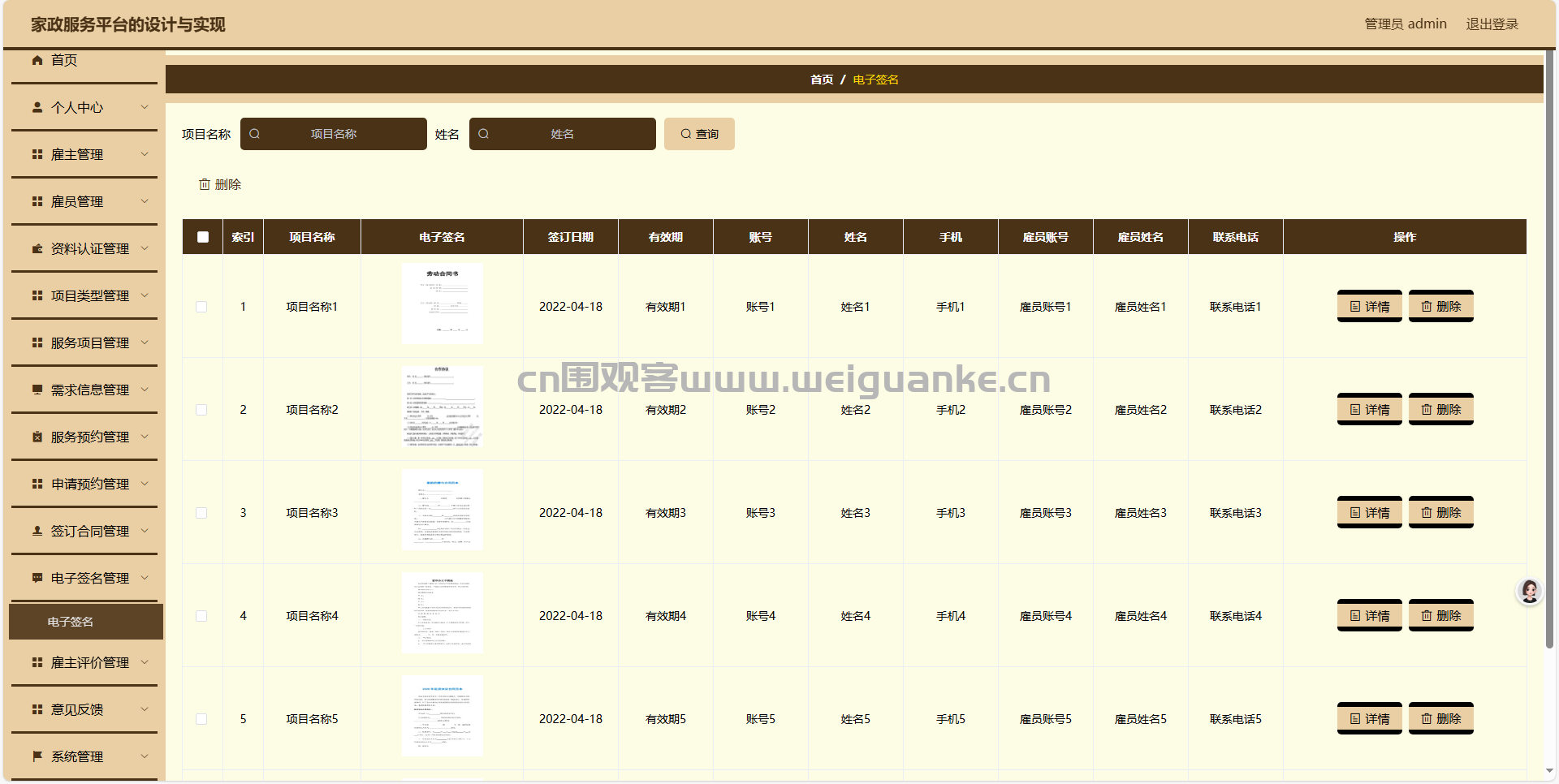
Task: Click the grid icon for 雇员管理
Action: click(37, 201)
